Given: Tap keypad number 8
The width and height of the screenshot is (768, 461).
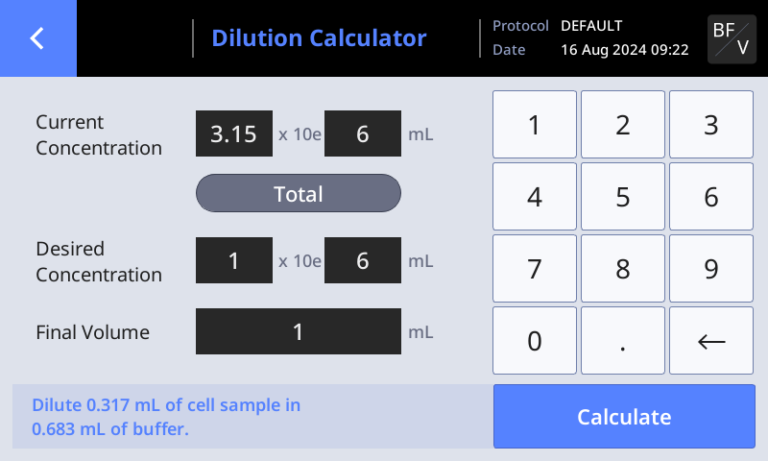Looking at the screenshot, I should [x=623, y=269].
